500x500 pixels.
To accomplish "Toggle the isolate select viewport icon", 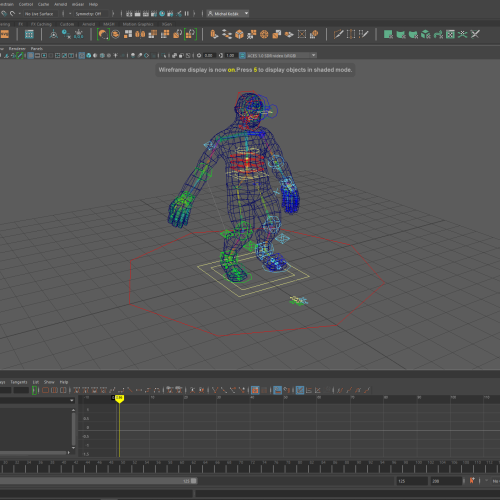I will pos(165,55).
